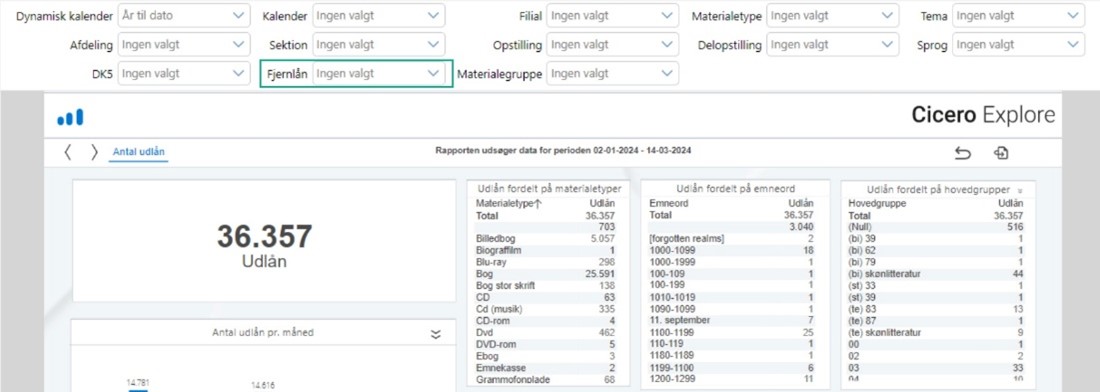This screenshot has height=392, width=1100.
Task: Select the Billedbog row
Action: click(545, 238)
